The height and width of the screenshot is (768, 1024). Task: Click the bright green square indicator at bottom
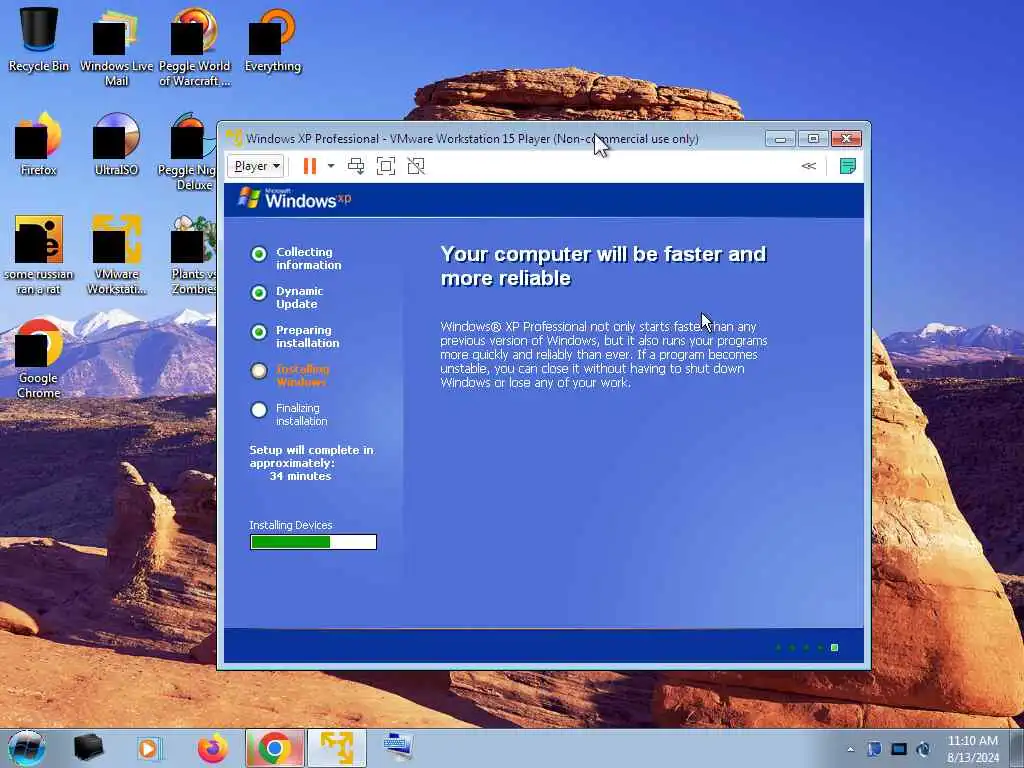834,647
